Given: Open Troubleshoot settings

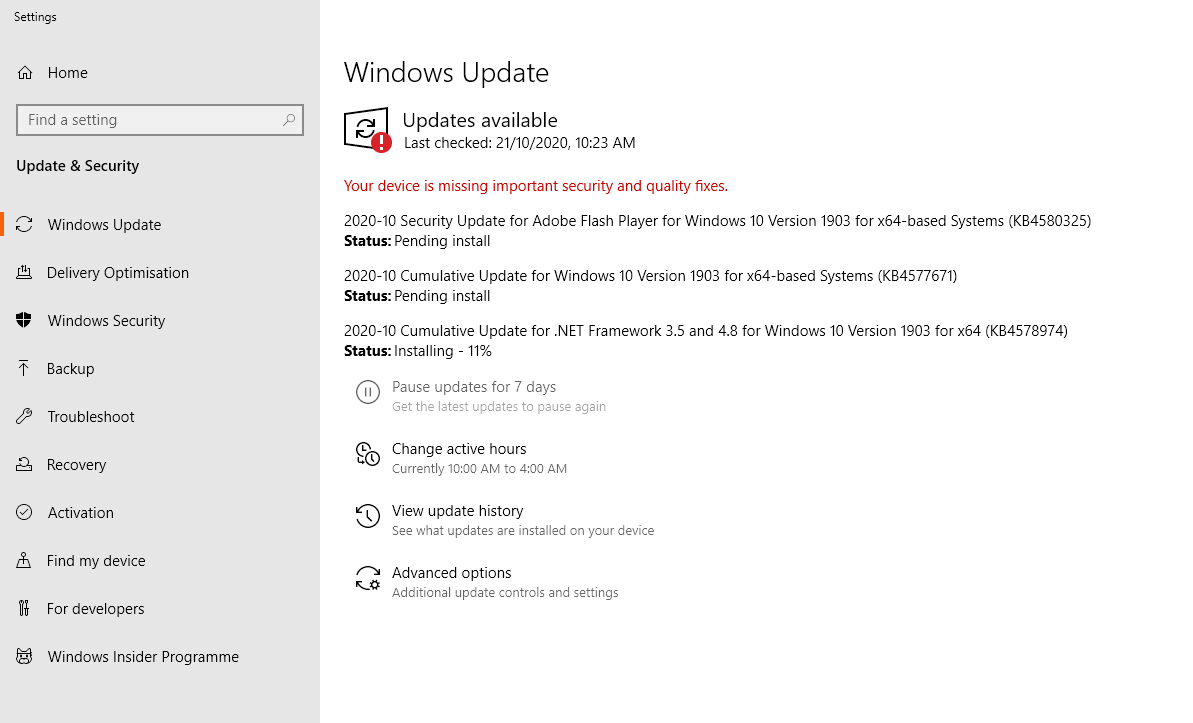Looking at the screenshot, I should tap(91, 416).
